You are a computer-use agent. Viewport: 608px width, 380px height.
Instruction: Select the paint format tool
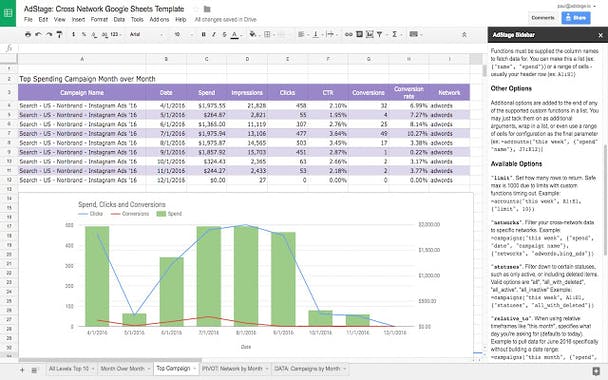pos(59,35)
